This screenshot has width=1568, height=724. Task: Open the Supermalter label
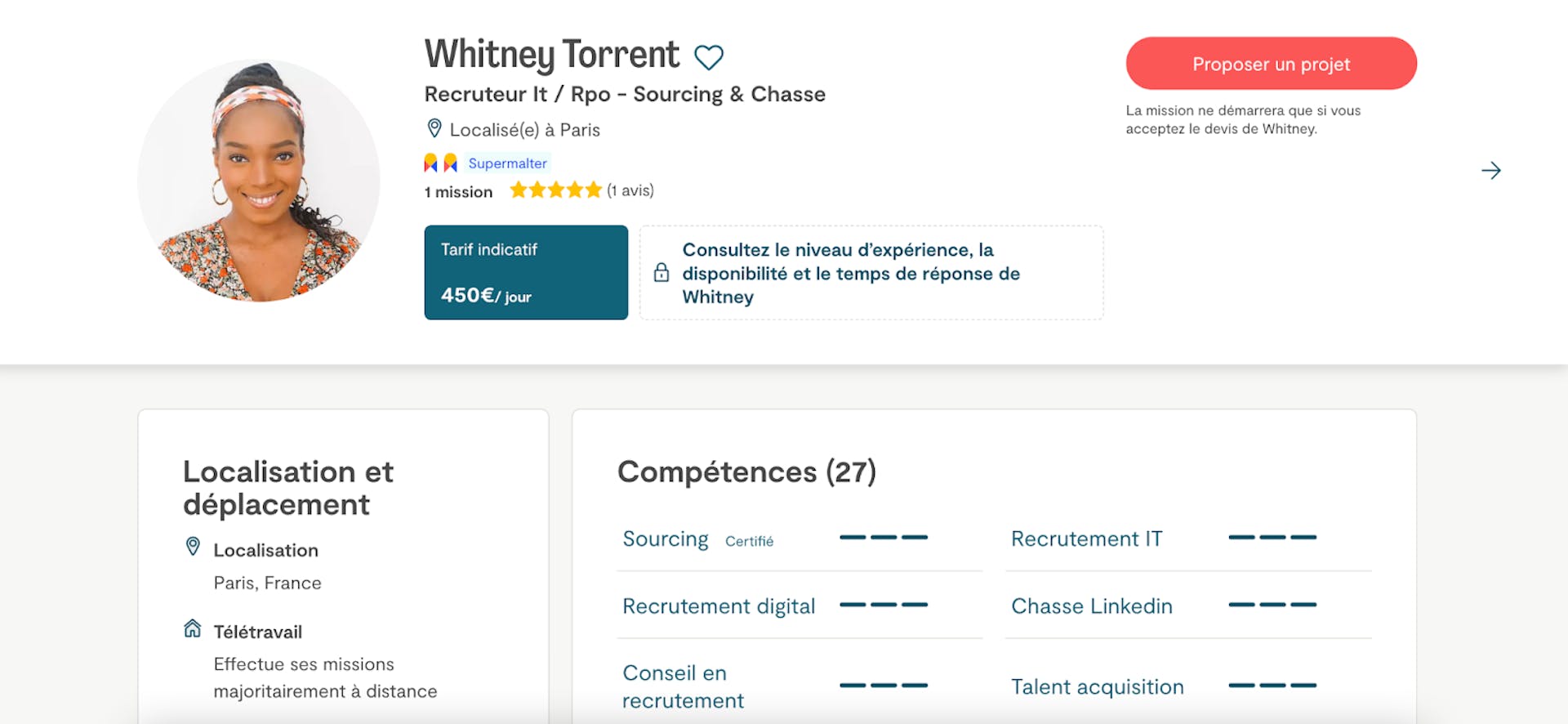coord(507,163)
